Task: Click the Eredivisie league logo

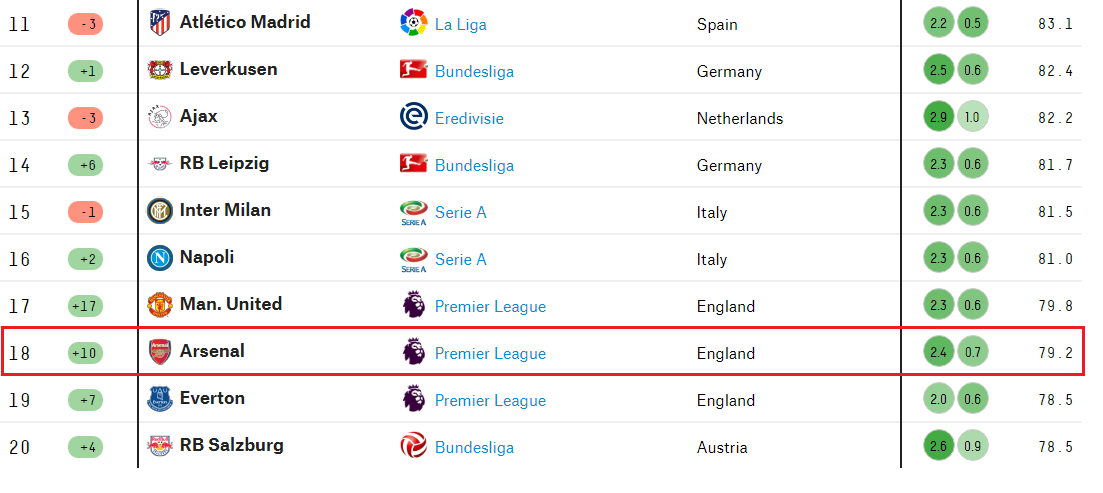Action: click(413, 118)
